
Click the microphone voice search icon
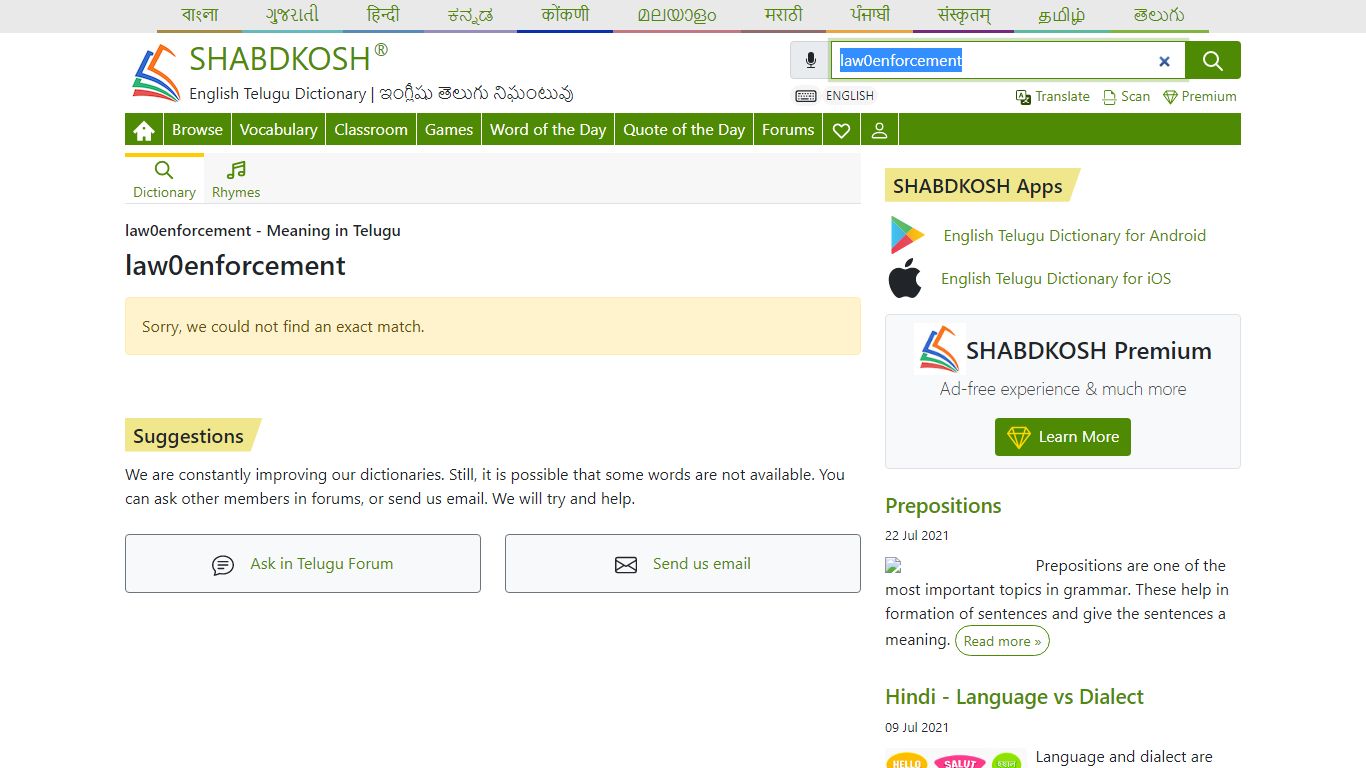coord(810,60)
